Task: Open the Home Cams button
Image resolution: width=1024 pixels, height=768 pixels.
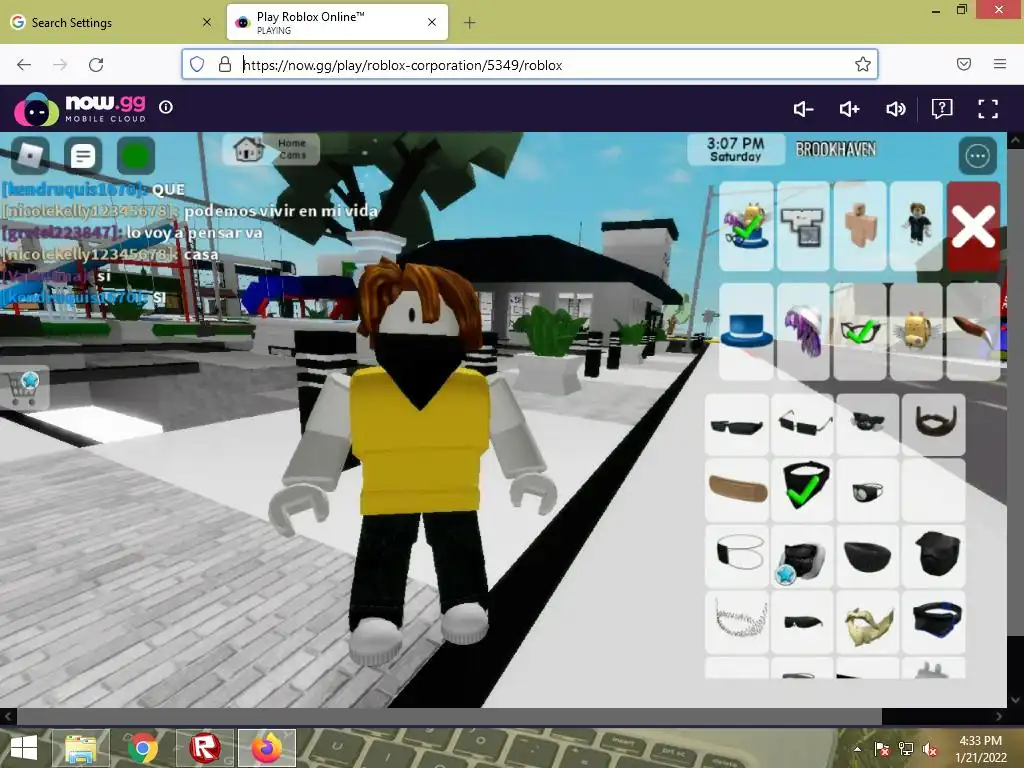Action: [271, 150]
